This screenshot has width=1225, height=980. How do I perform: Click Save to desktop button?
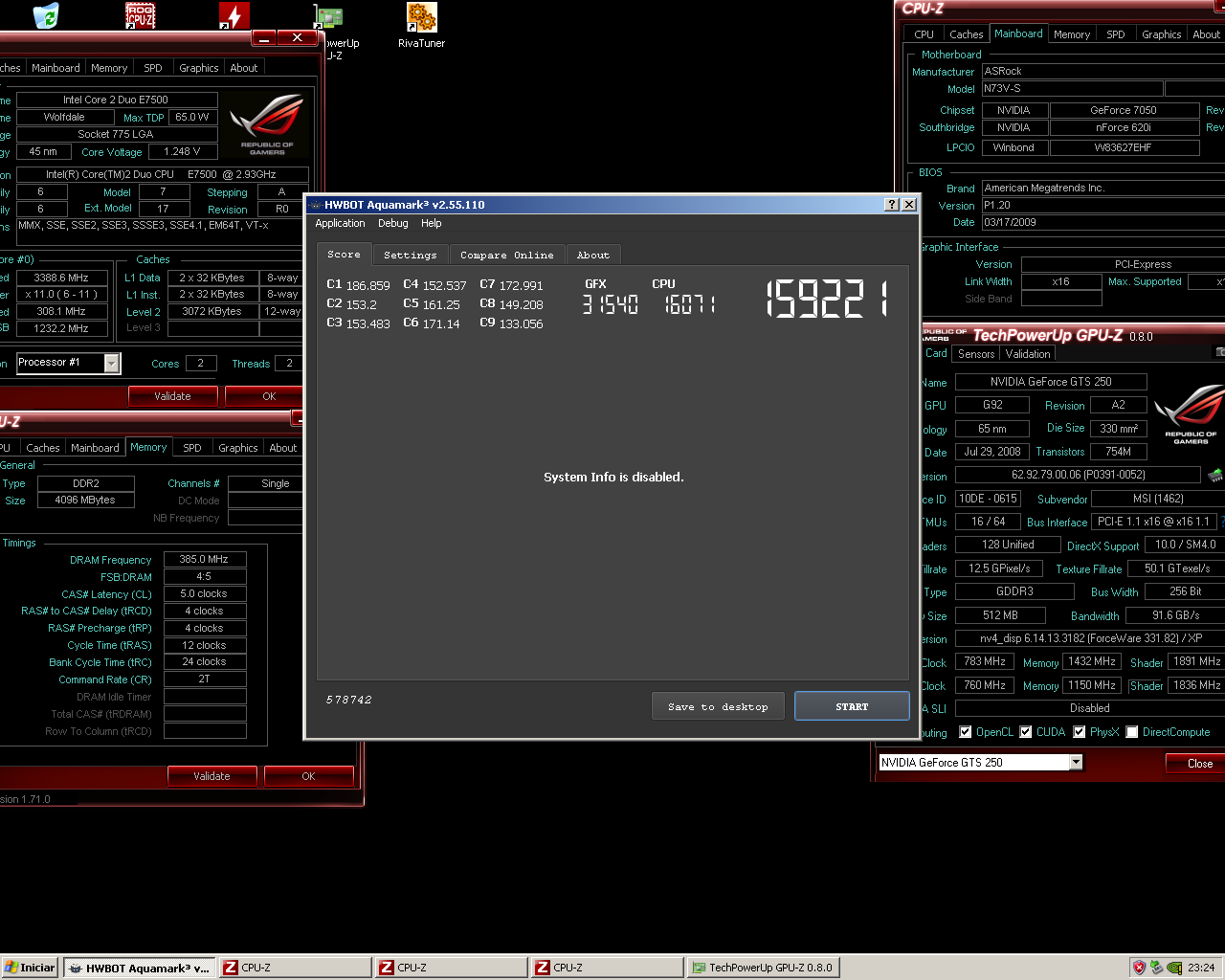pyautogui.click(x=719, y=706)
